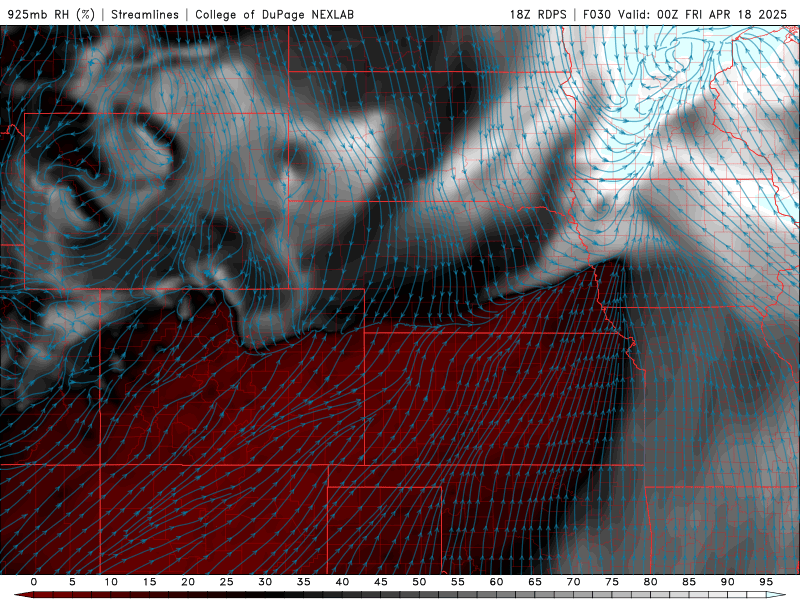Viewport: 800px width, 600px height.
Task: Click the '18Z RDPS' model label
Action: point(538,14)
